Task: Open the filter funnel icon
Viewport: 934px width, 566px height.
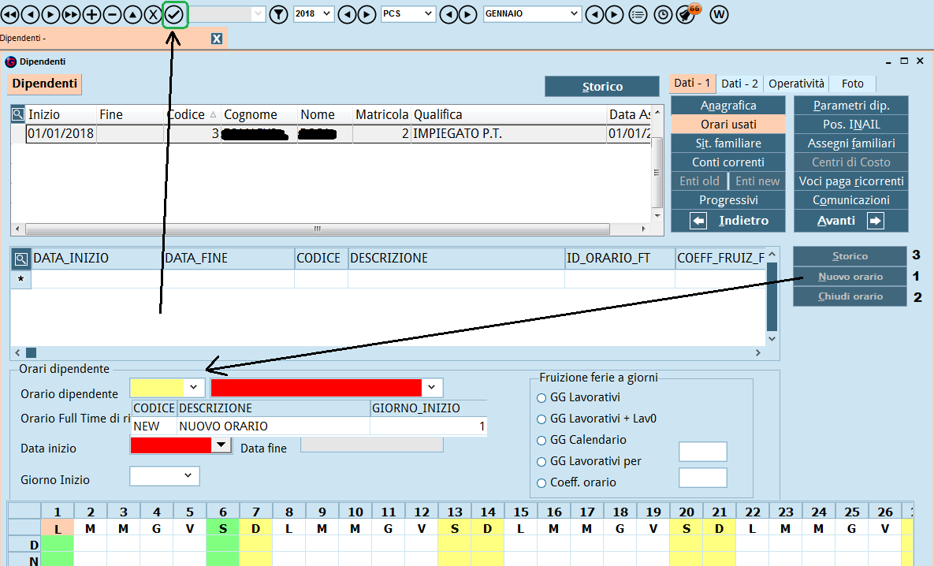Action: tap(278, 14)
